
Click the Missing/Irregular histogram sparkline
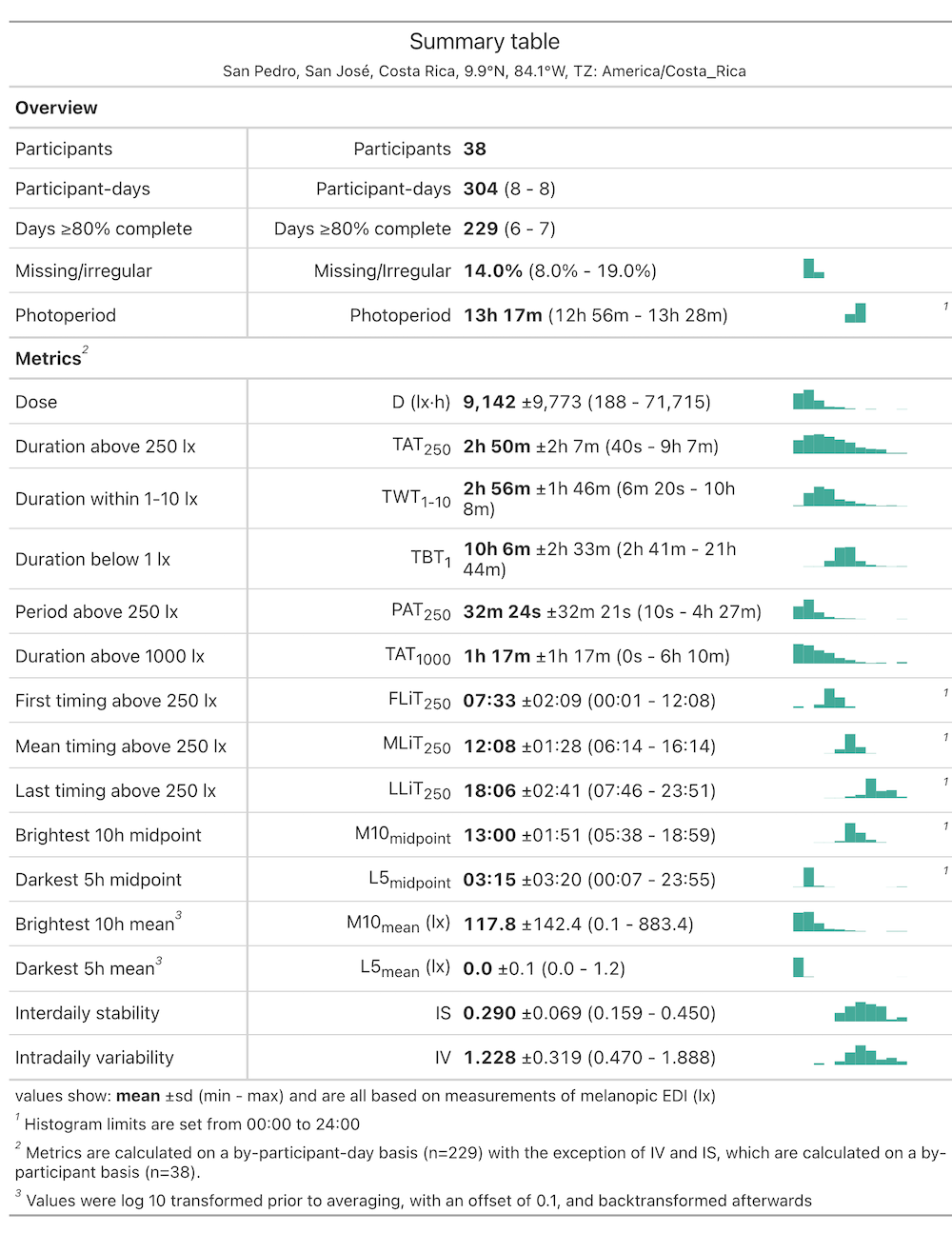click(814, 268)
